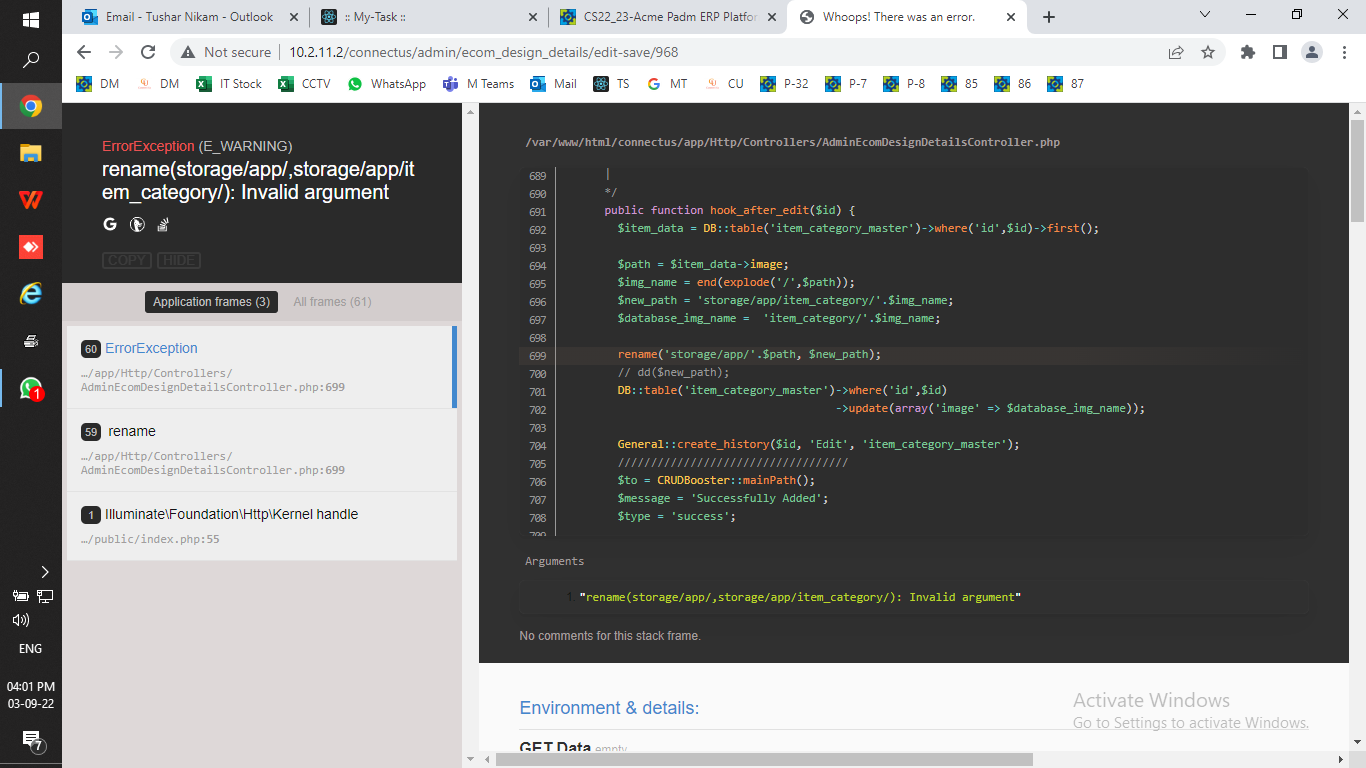Open WPS Office from taskbar
Viewport: 1366px width, 768px height.
pyautogui.click(x=30, y=200)
